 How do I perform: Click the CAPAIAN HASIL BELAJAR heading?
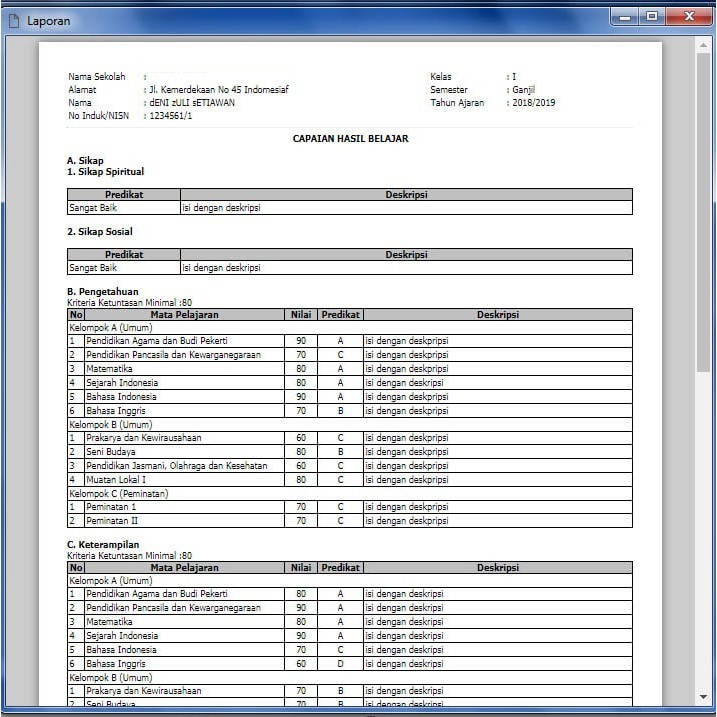[x=350, y=139]
